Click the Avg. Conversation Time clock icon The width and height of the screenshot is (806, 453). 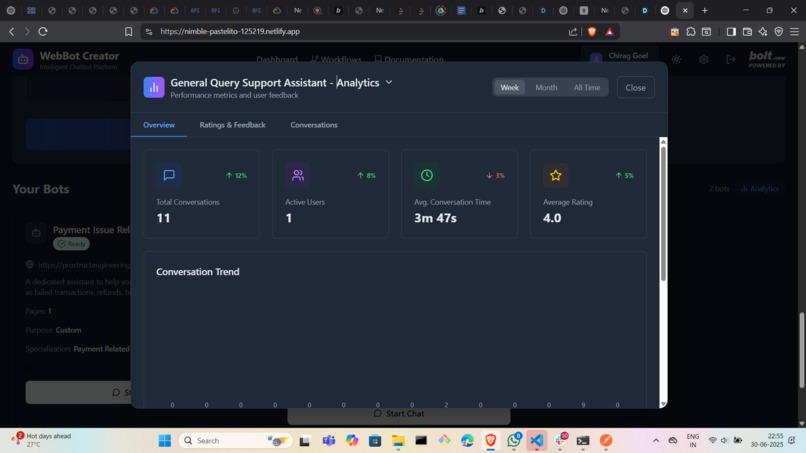point(427,175)
